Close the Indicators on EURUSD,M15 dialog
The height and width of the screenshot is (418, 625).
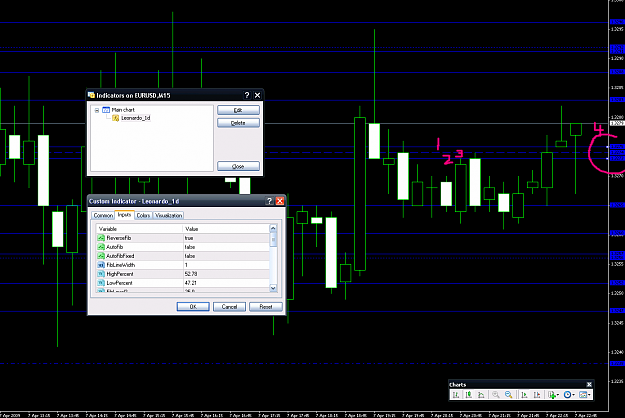pyautogui.click(x=257, y=95)
